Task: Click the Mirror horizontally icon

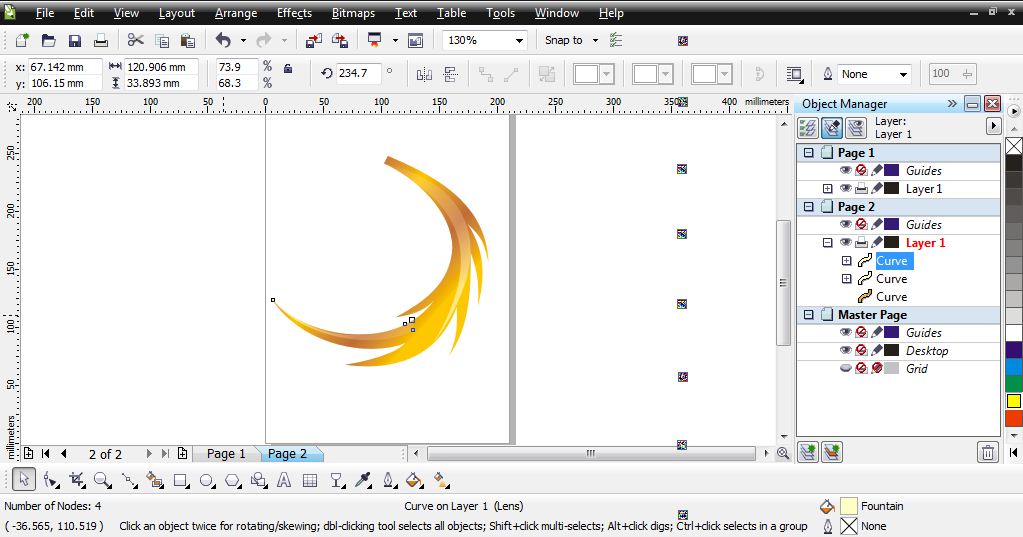Action: [424, 74]
